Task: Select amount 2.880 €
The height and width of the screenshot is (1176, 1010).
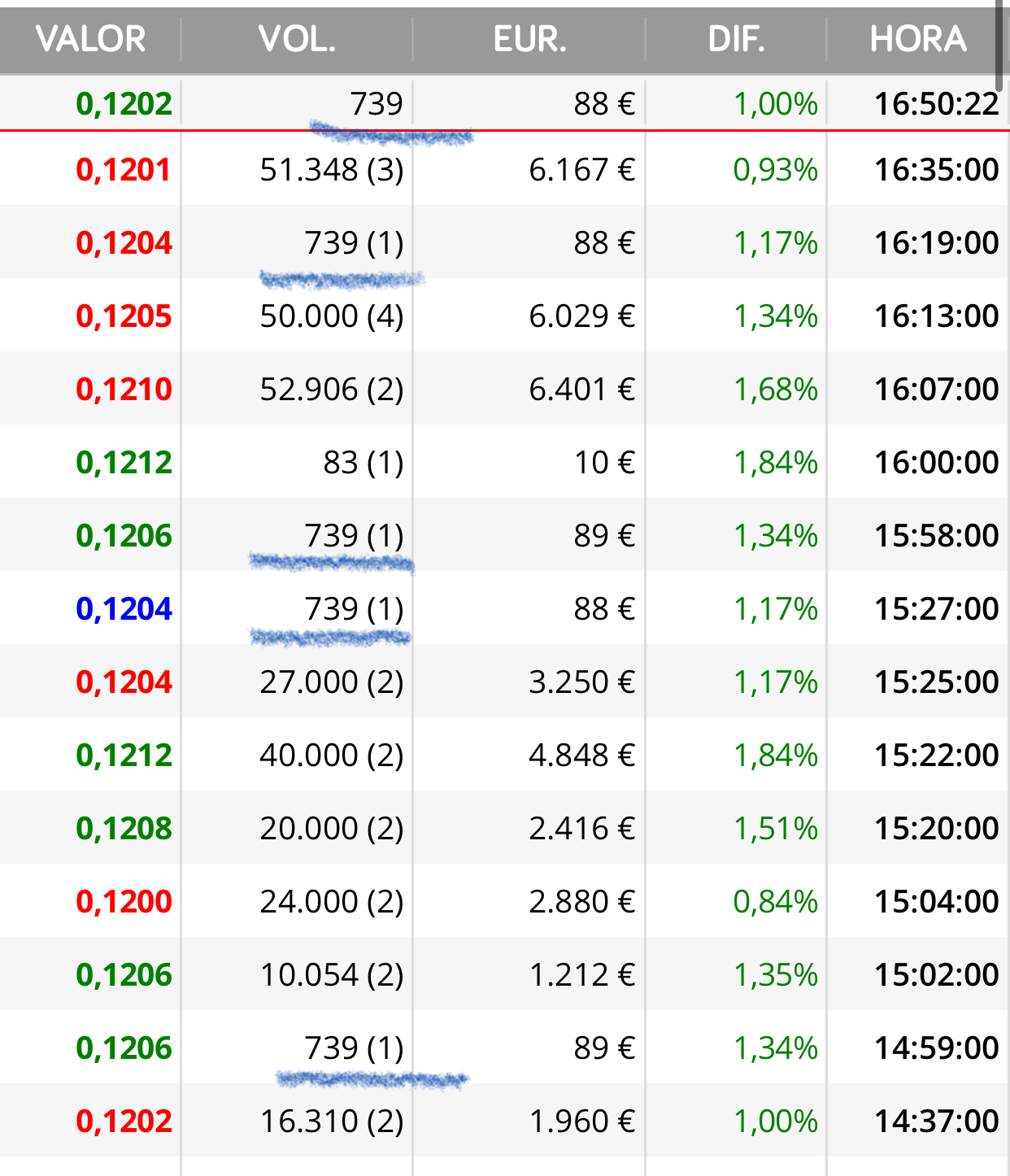Action: point(582,902)
